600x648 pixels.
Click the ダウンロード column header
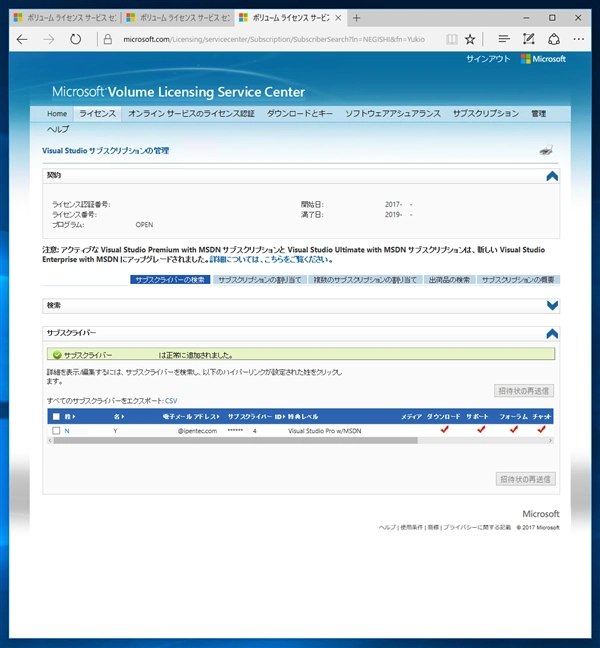(x=443, y=417)
